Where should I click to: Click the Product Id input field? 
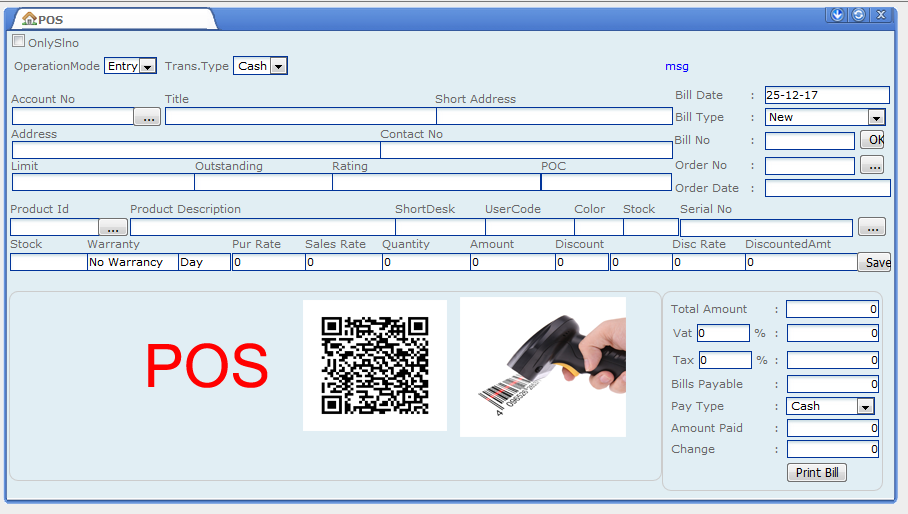click(x=54, y=227)
